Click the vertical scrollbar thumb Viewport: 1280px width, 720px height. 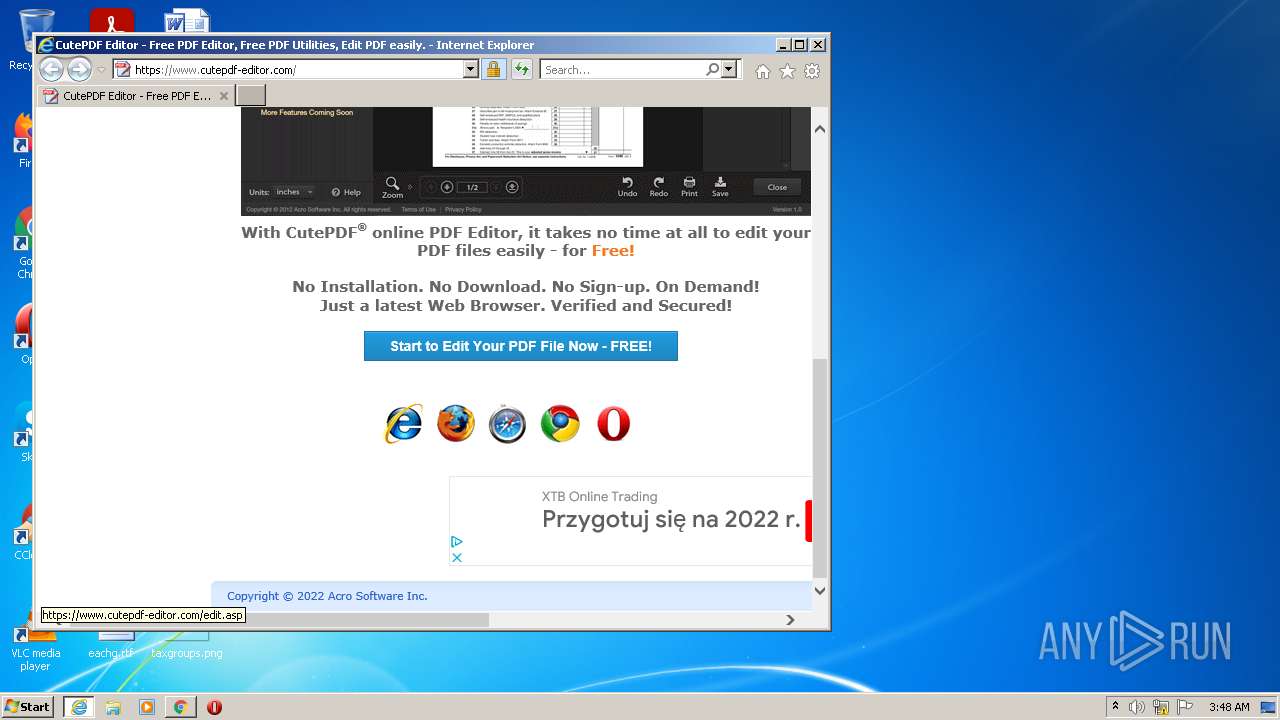820,468
